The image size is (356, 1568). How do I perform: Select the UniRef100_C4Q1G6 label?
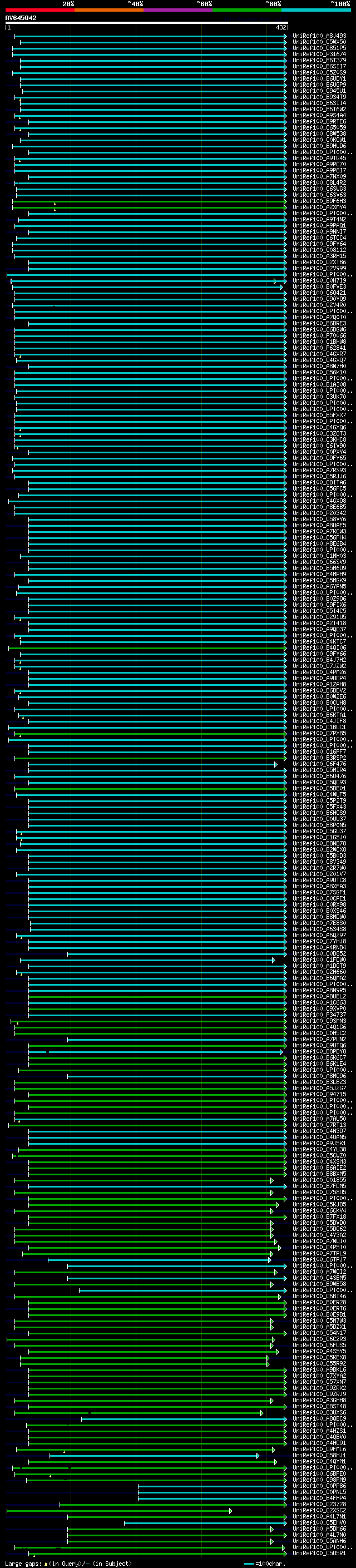(x=319, y=1027)
